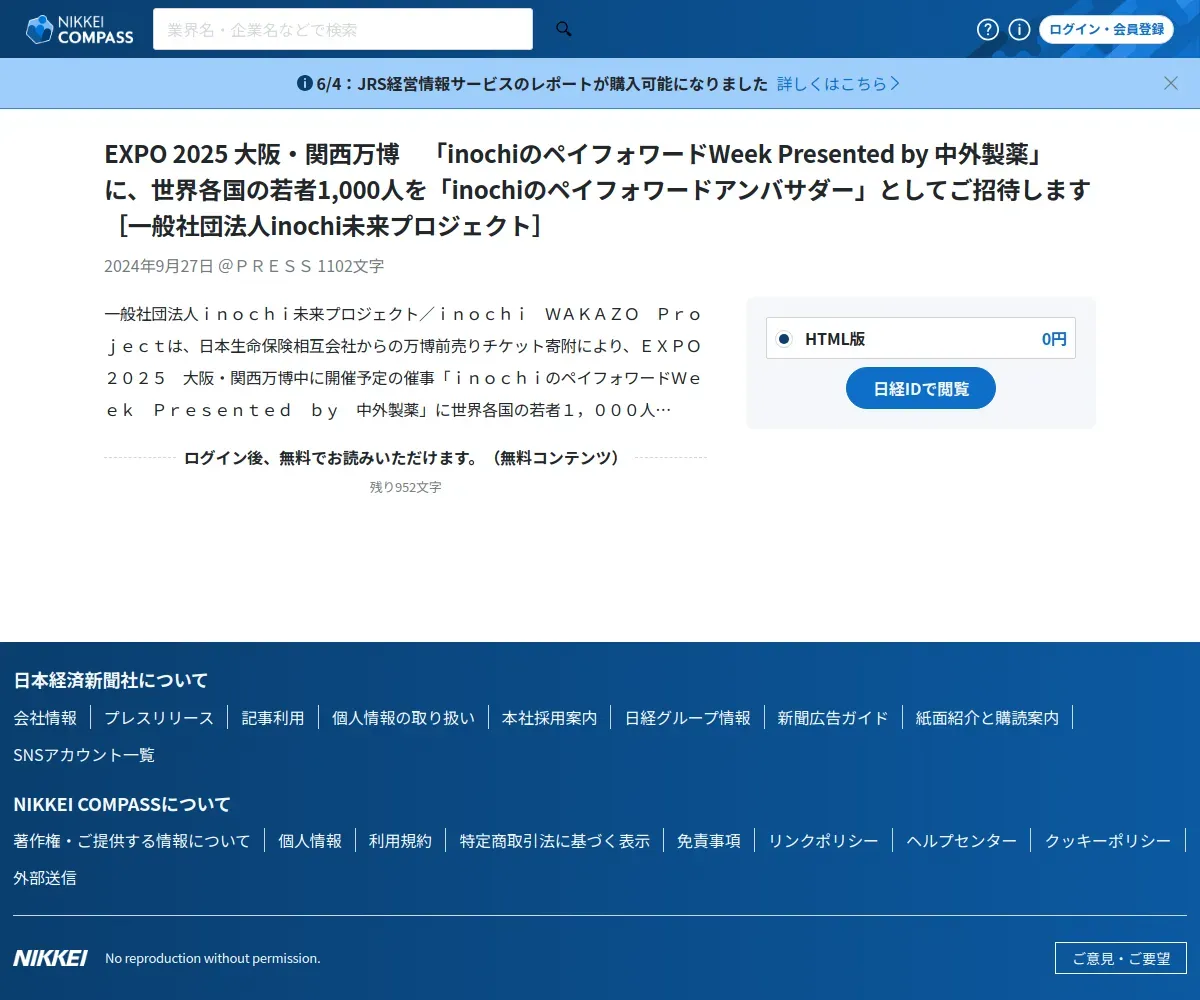Click the ログイン・会員登録 button
Viewport: 1200px width, 1000px height.
pyautogui.click(x=1106, y=29)
